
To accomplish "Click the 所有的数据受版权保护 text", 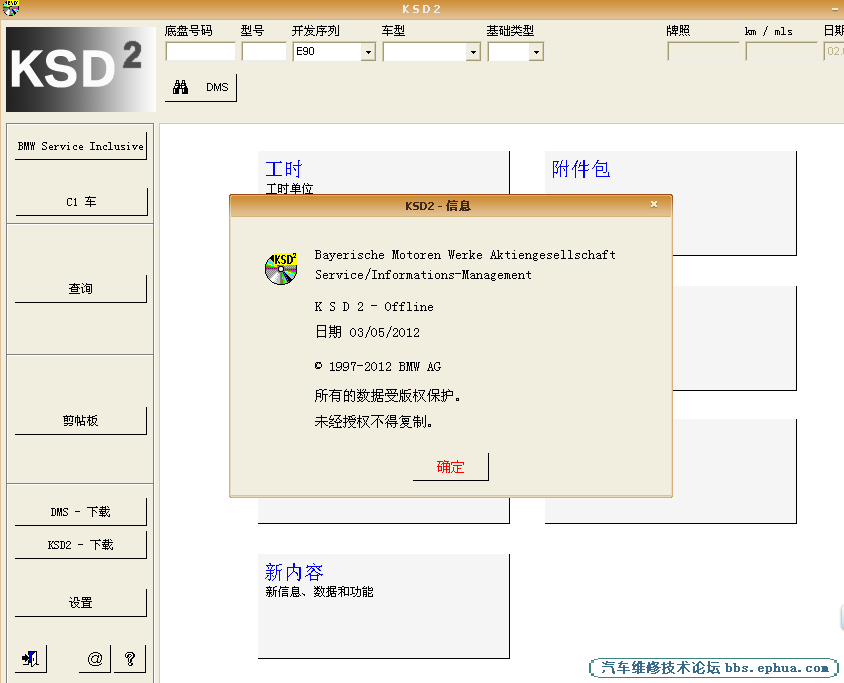I will [x=388, y=396].
